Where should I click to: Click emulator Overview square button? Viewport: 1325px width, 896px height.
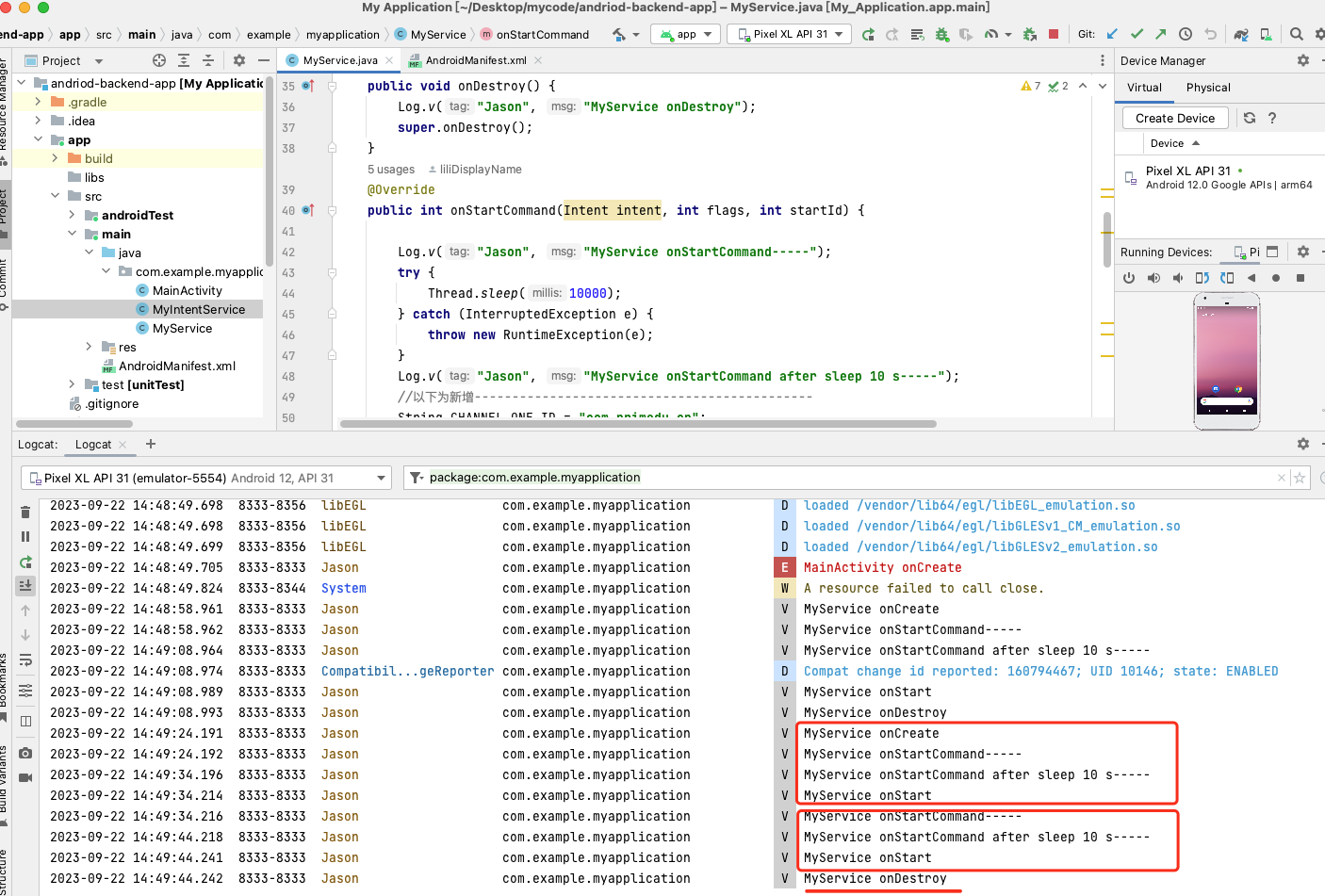tap(1300, 278)
